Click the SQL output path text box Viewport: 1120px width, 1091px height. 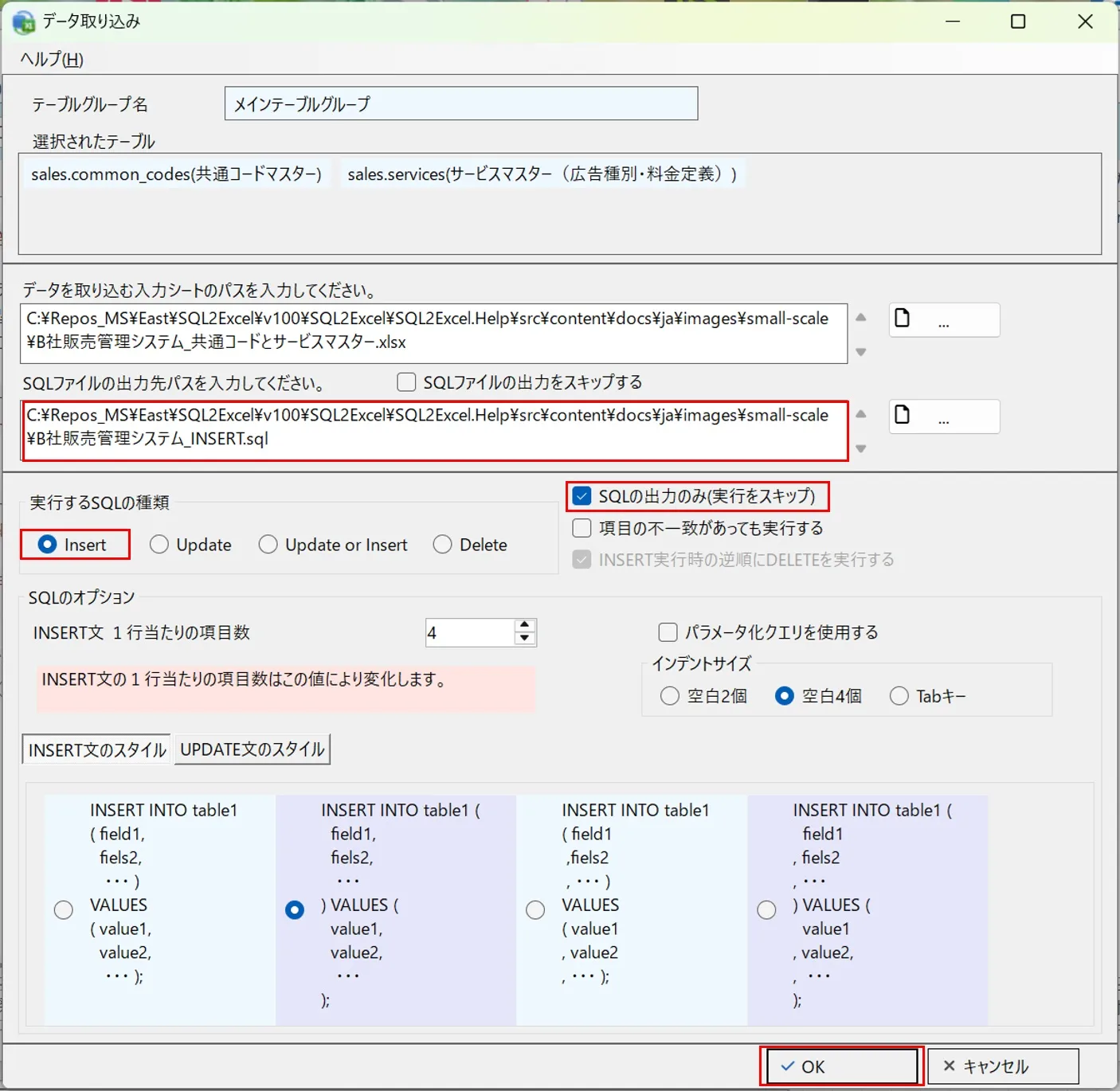tap(435, 430)
